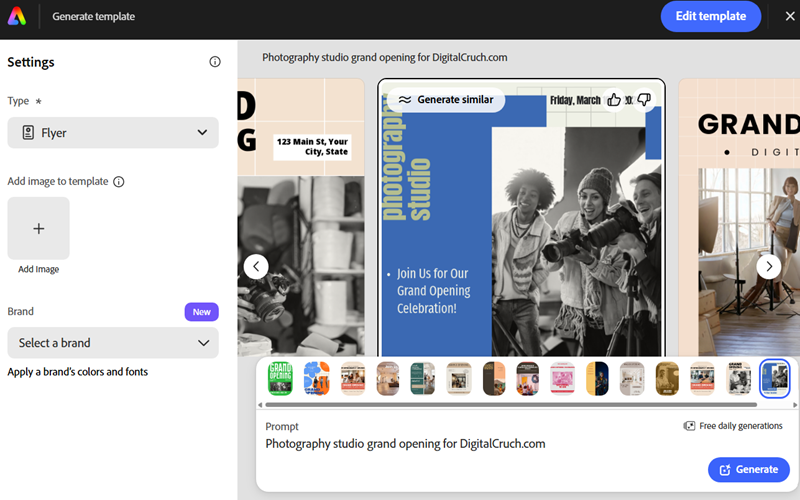The width and height of the screenshot is (800, 500).
Task: Click the blue photography studio flyer preview
Action: click(521, 219)
